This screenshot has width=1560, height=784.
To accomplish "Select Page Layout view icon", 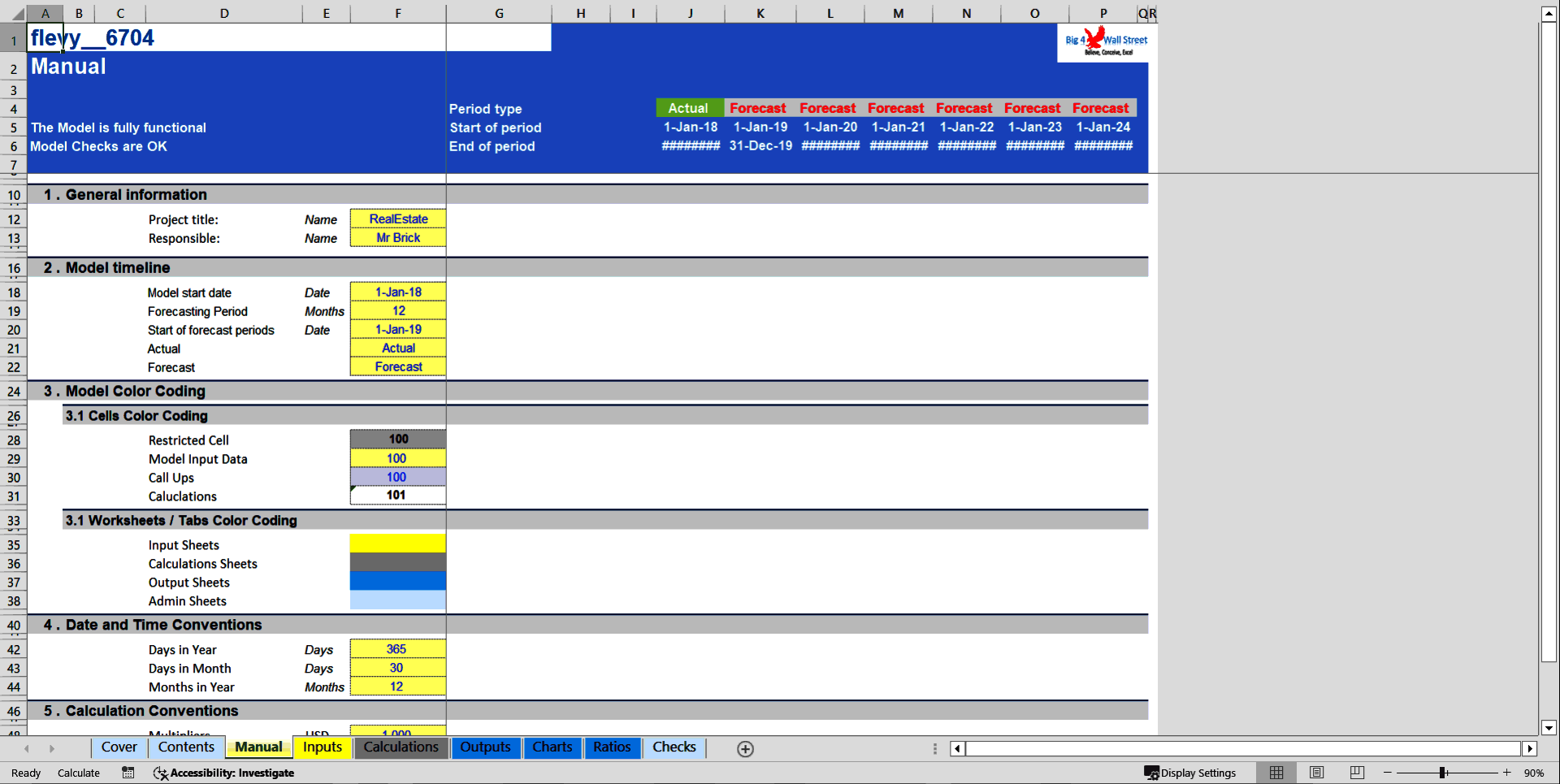I will [1316, 772].
